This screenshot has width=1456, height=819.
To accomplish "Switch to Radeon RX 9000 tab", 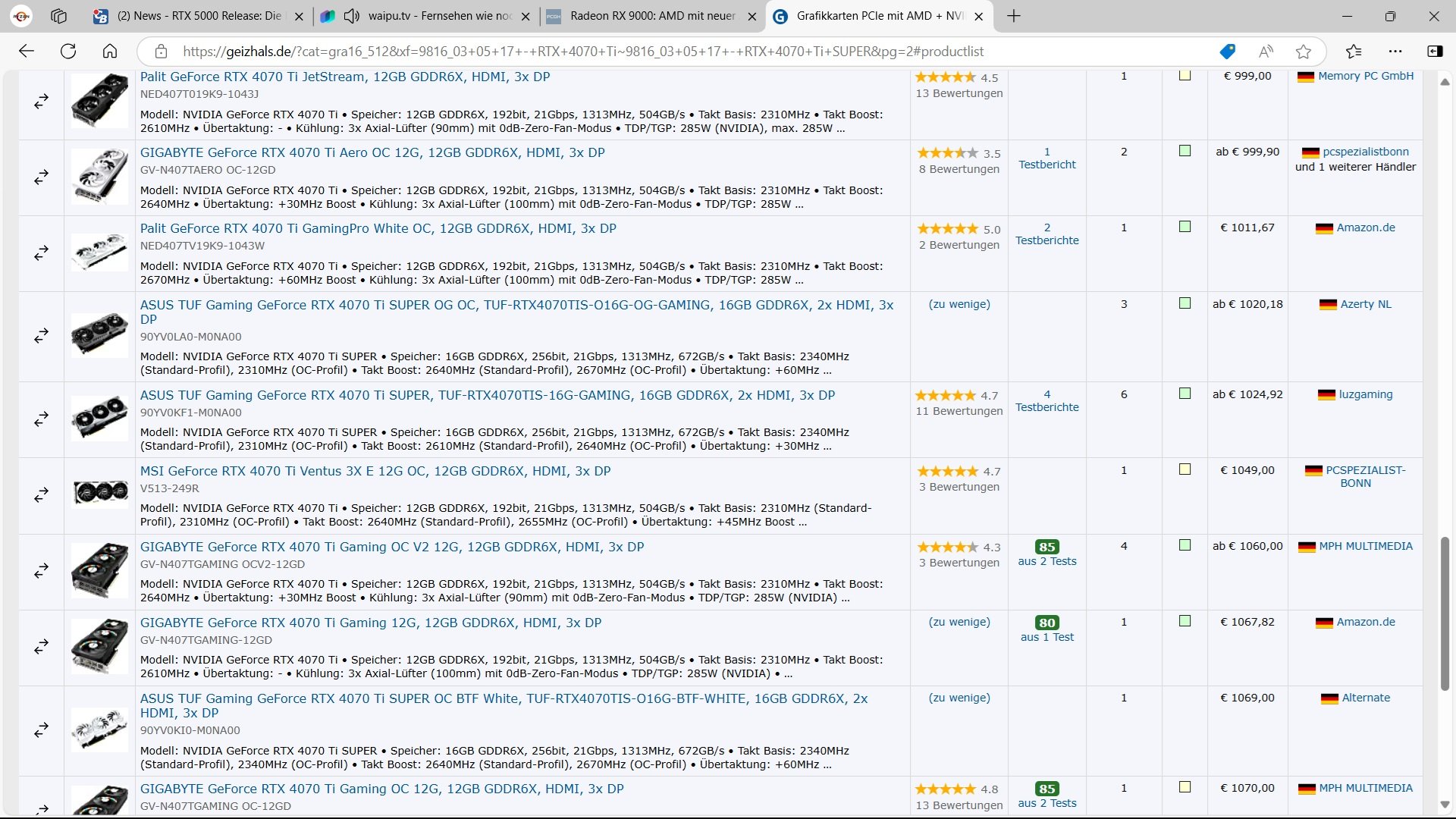I will tap(652, 16).
